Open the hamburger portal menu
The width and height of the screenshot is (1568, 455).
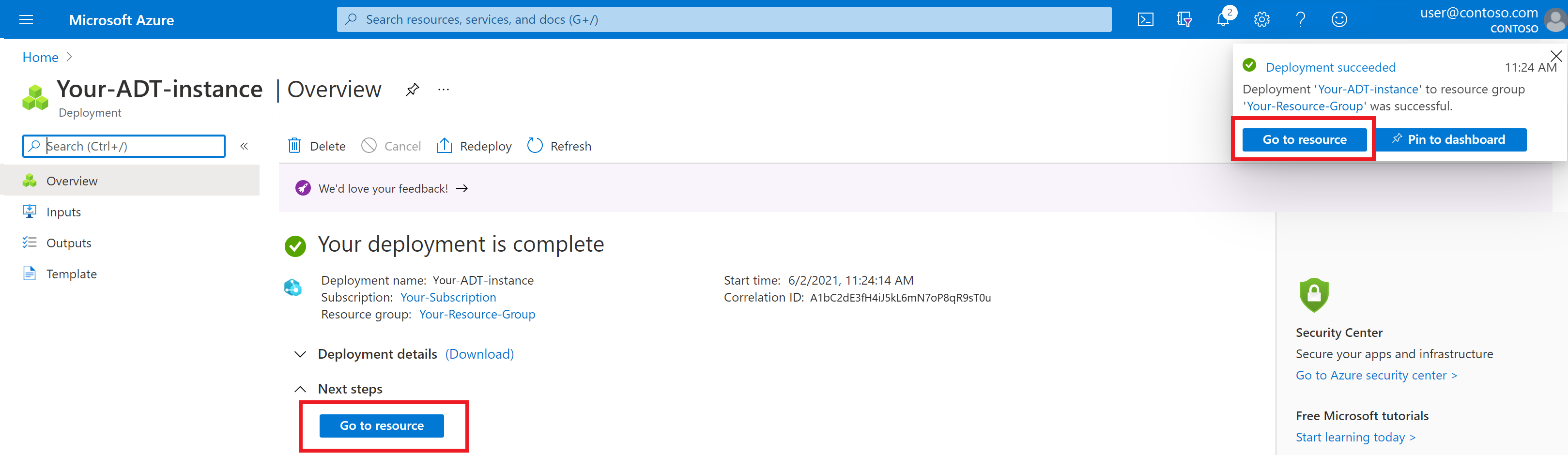(26, 20)
